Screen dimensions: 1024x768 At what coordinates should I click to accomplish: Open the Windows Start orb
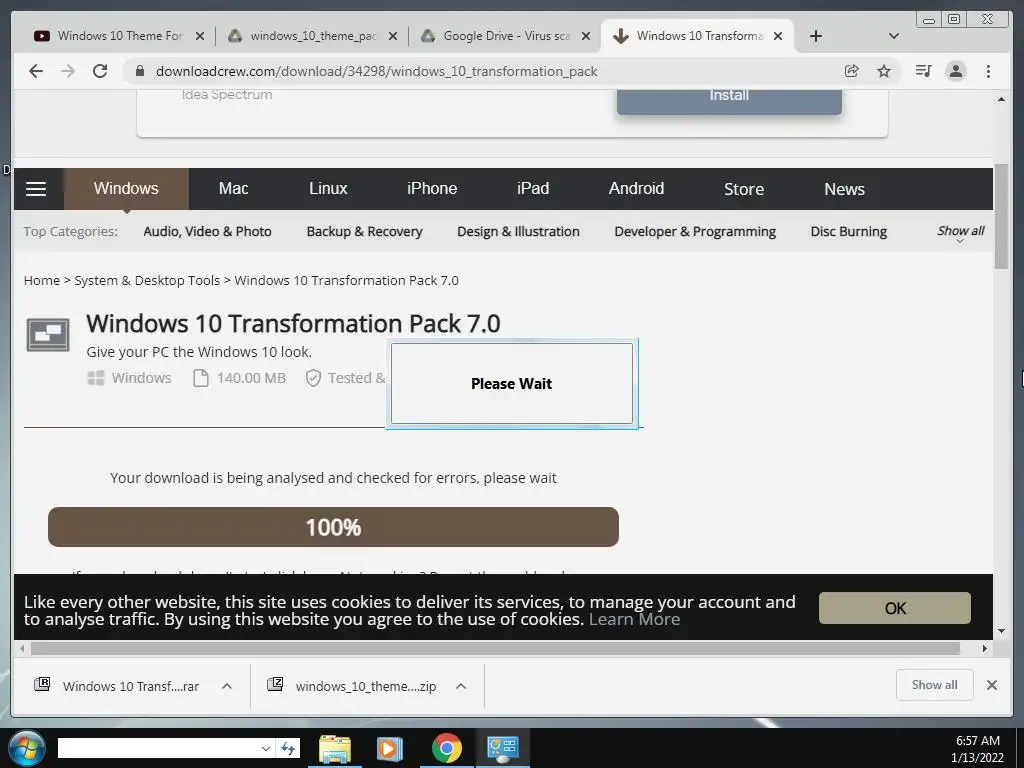(x=27, y=748)
